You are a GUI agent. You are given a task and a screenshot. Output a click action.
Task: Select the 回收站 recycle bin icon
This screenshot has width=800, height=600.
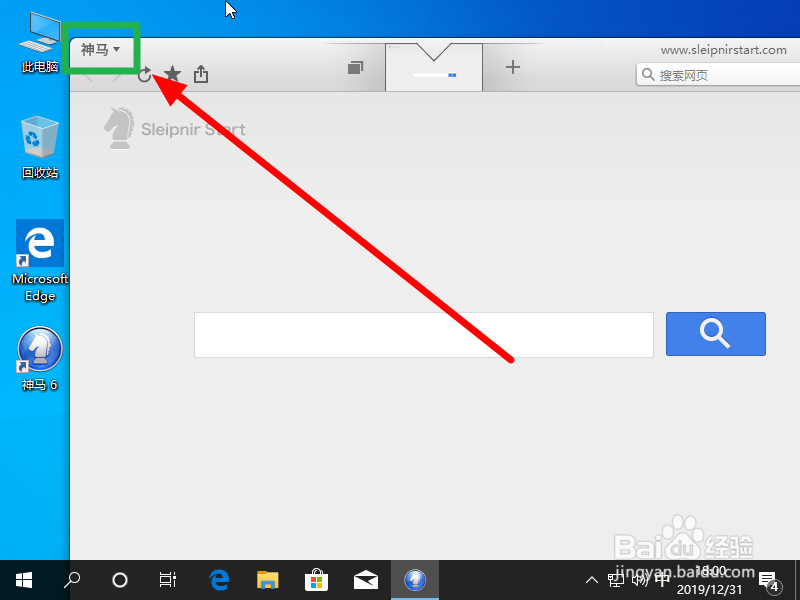point(40,148)
